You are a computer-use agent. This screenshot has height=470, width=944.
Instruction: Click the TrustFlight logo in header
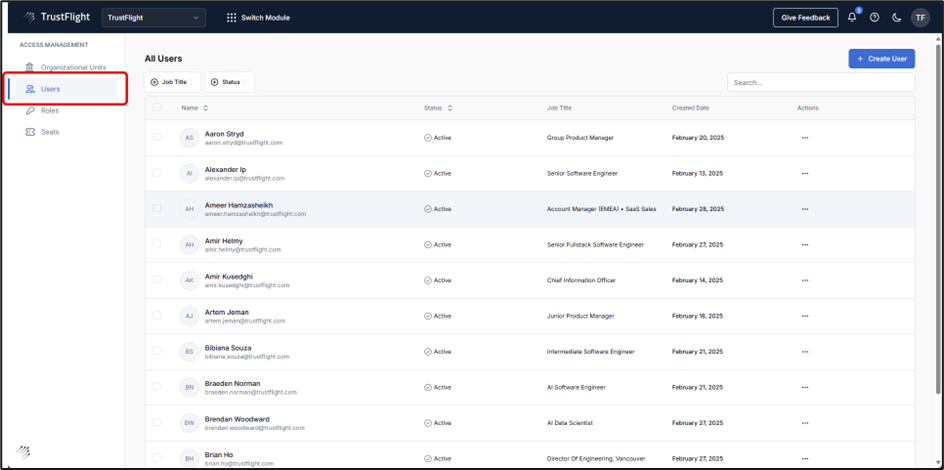[x=56, y=17]
